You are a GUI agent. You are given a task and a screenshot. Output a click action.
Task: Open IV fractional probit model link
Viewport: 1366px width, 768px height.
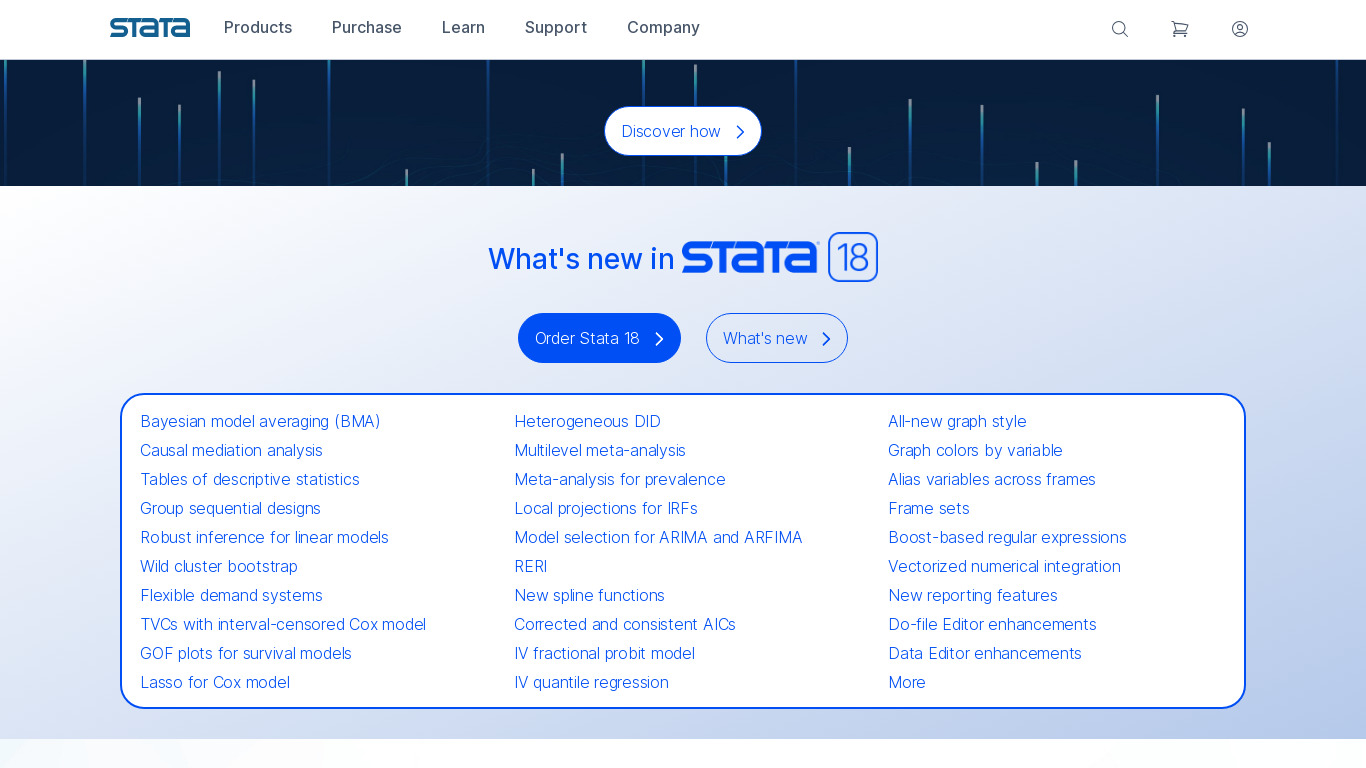click(604, 654)
